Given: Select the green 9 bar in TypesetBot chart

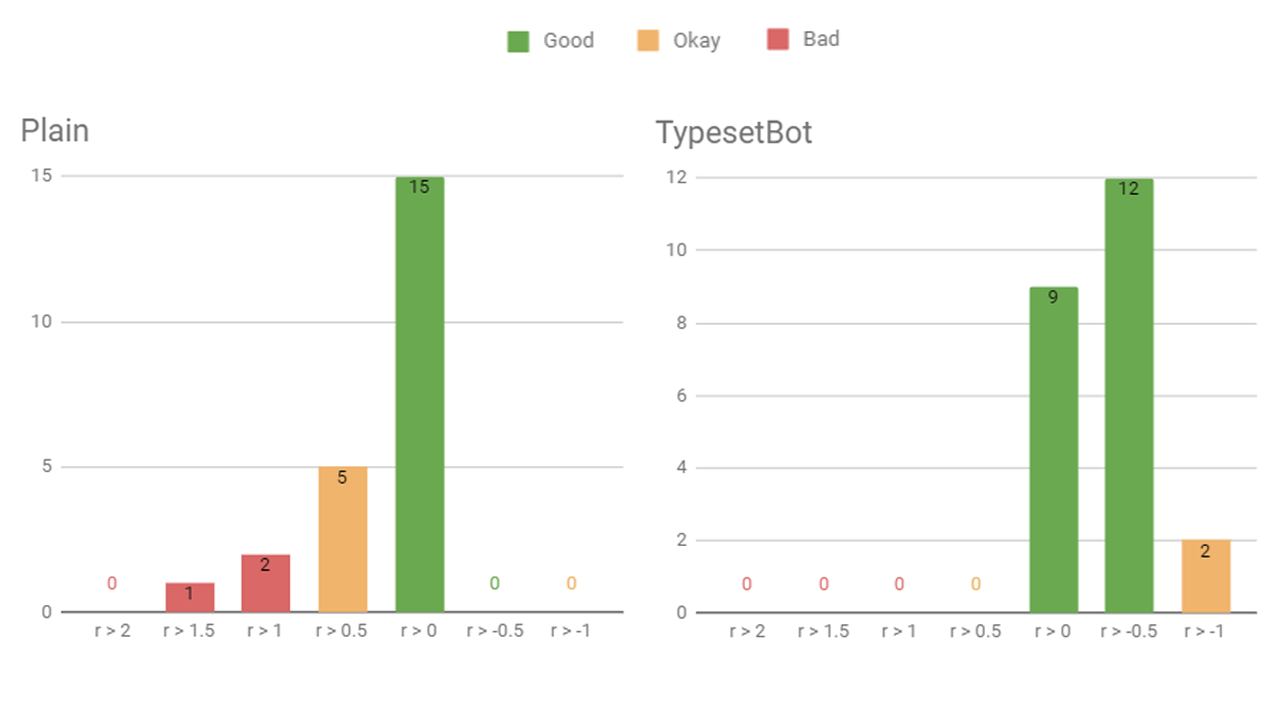Looking at the screenshot, I should pos(1053,450).
